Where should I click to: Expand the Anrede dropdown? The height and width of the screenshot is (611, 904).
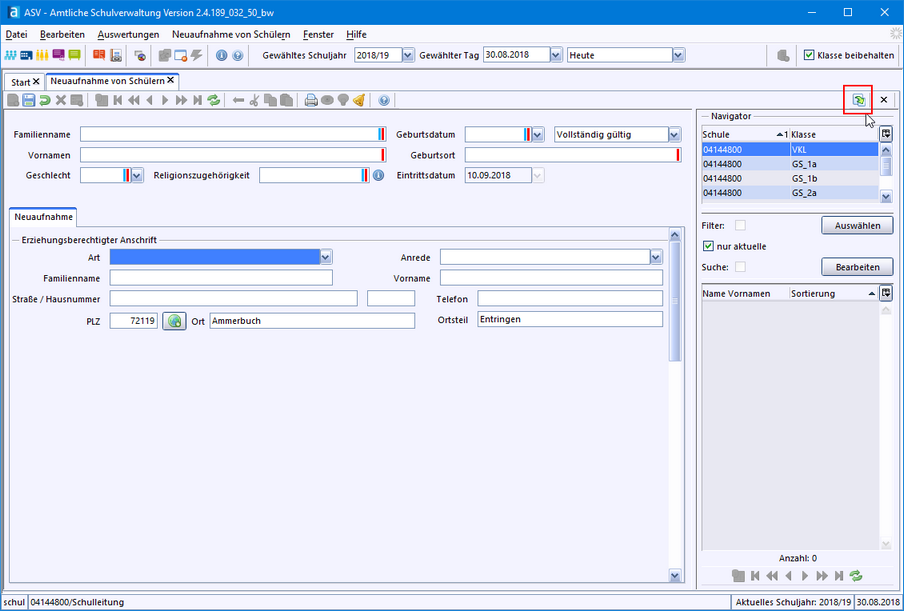point(656,257)
